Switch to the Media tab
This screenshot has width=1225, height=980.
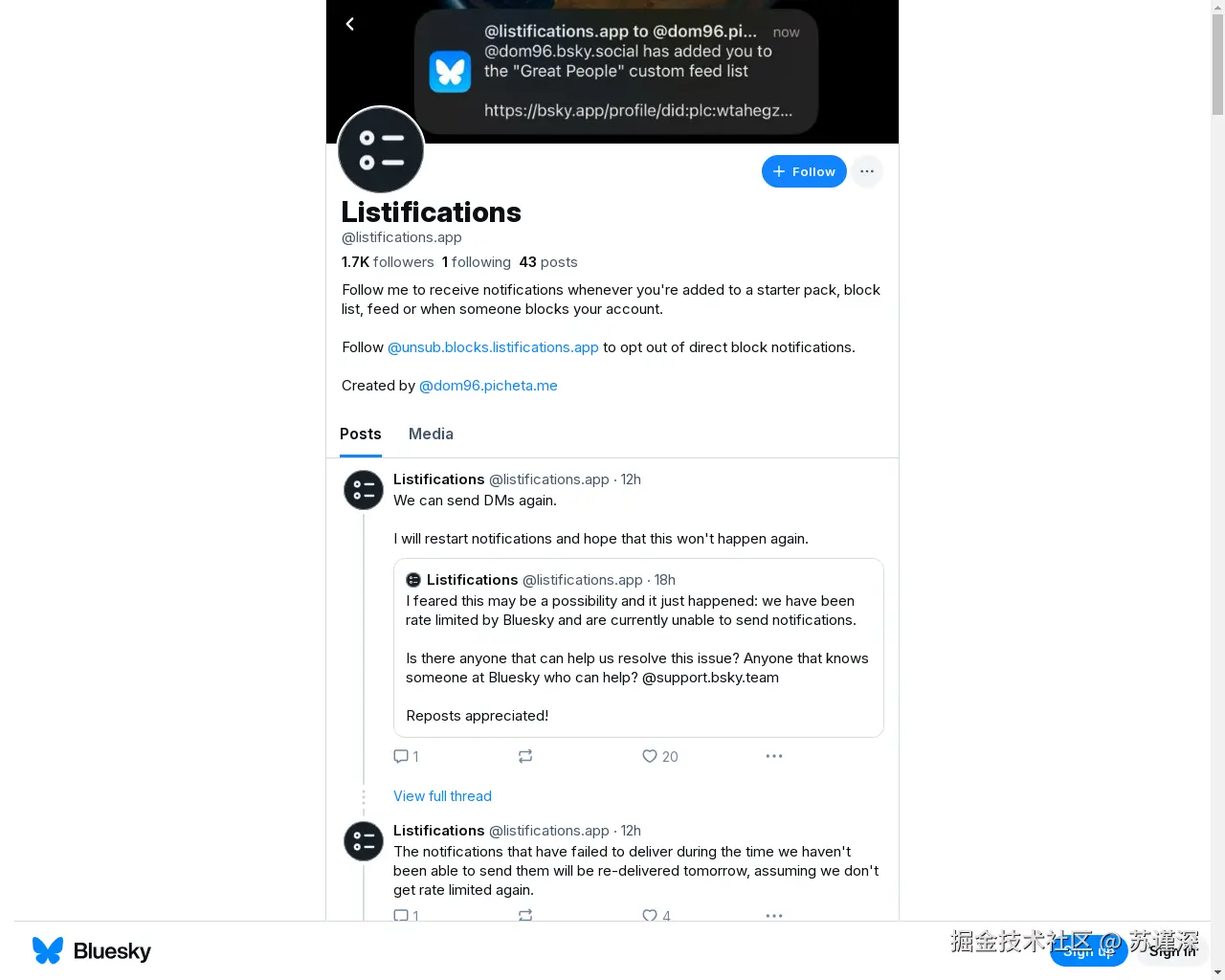coord(431,434)
